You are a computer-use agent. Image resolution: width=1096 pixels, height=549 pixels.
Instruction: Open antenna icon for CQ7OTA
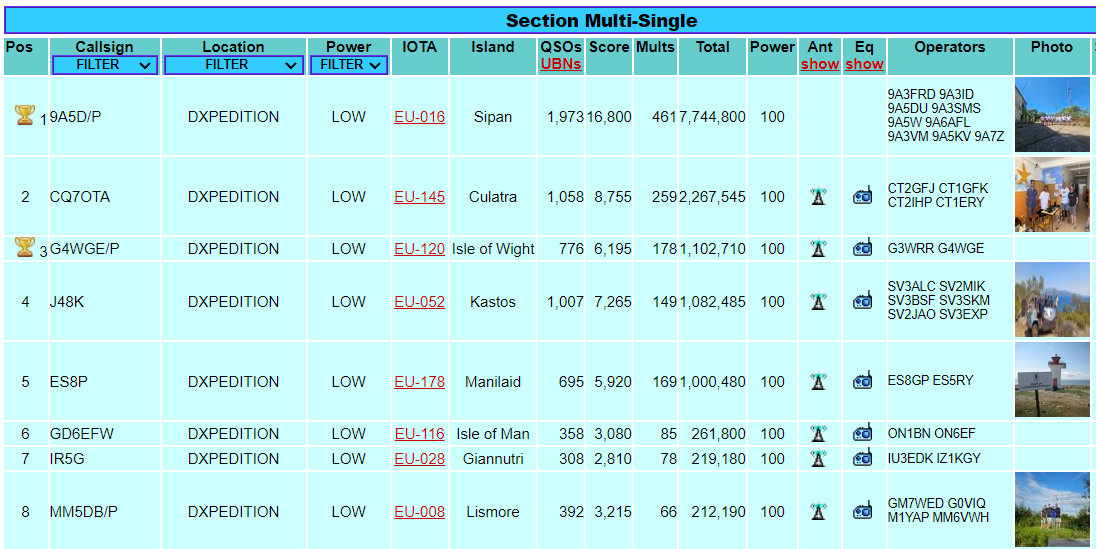[818, 197]
